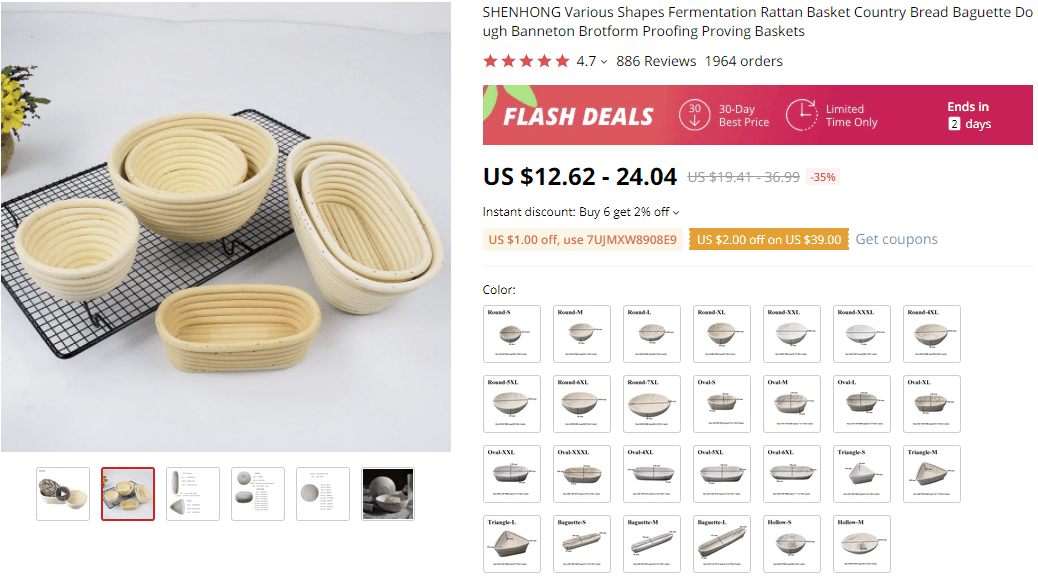1038x581 pixels.
Task: Pick the Oval-M variant option
Action: (791, 403)
